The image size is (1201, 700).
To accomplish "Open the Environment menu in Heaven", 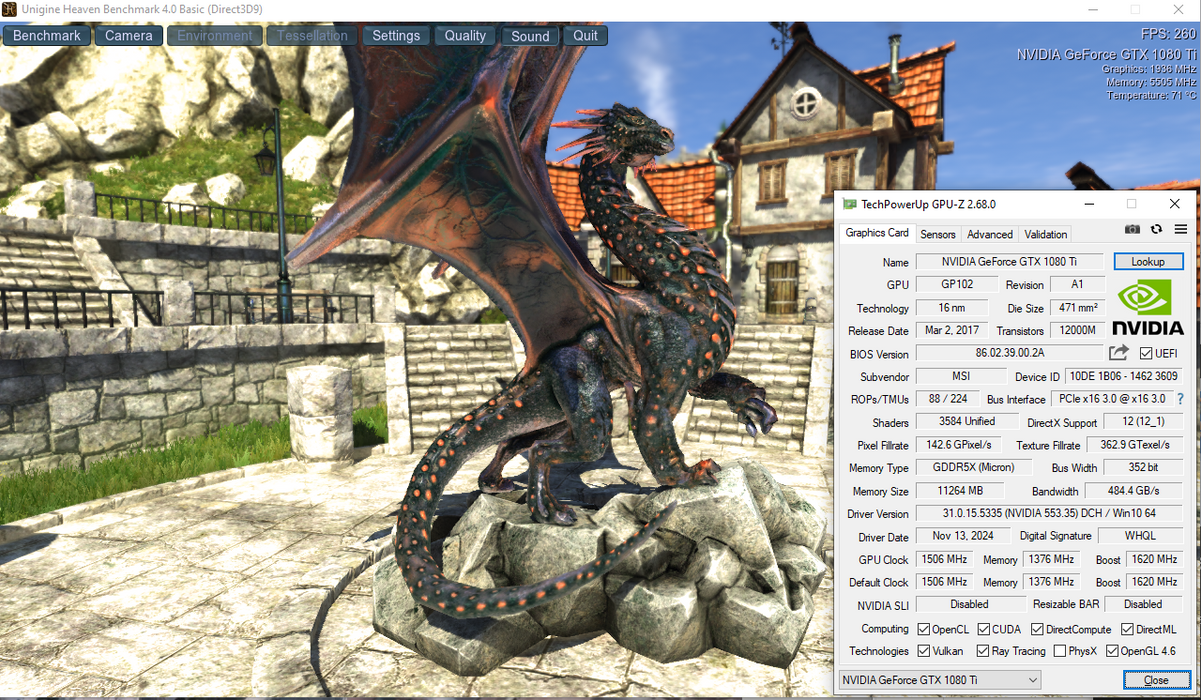I will 215,35.
